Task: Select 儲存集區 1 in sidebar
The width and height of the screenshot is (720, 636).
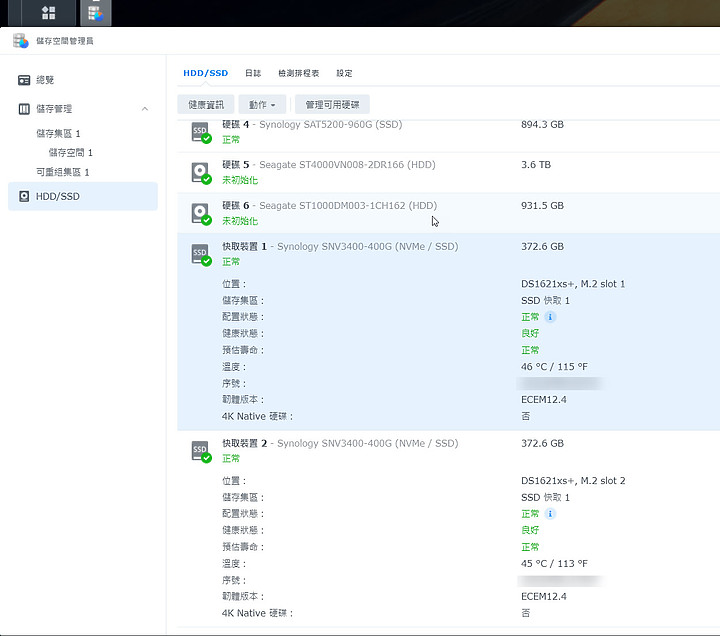Action: pyautogui.click(x=58, y=134)
